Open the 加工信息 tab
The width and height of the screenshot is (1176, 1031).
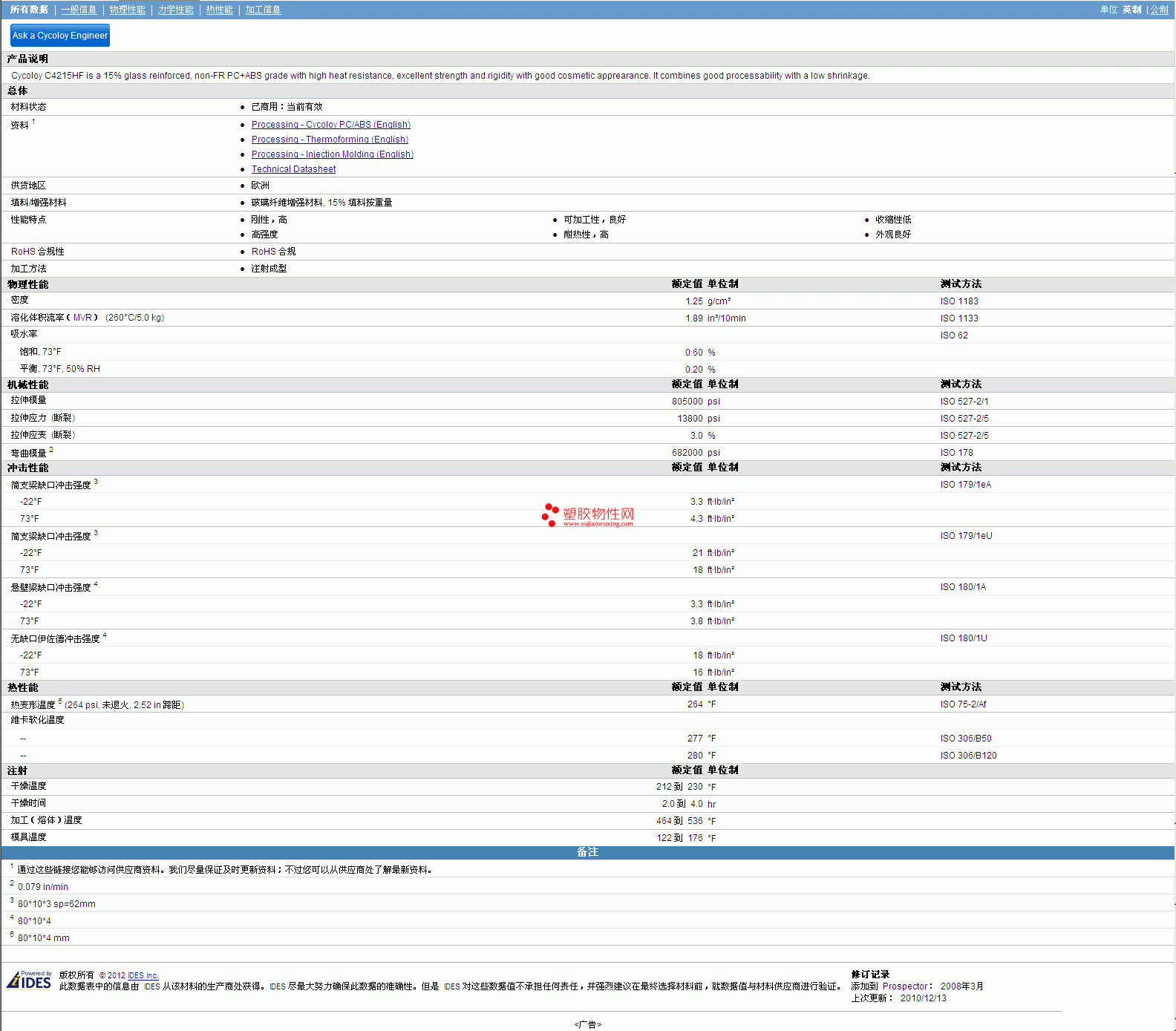coord(263,10)
